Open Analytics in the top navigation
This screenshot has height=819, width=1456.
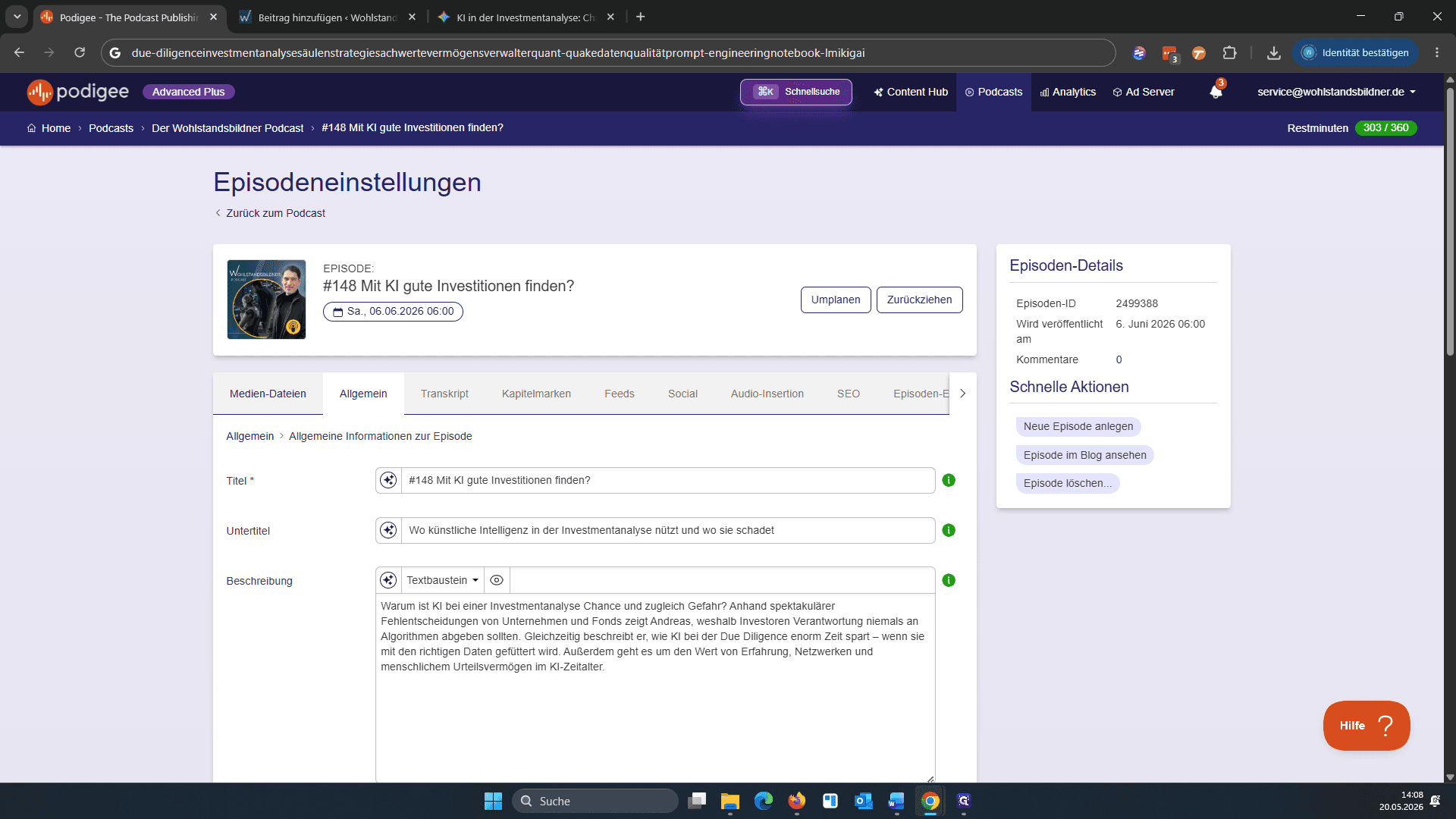1068,92
